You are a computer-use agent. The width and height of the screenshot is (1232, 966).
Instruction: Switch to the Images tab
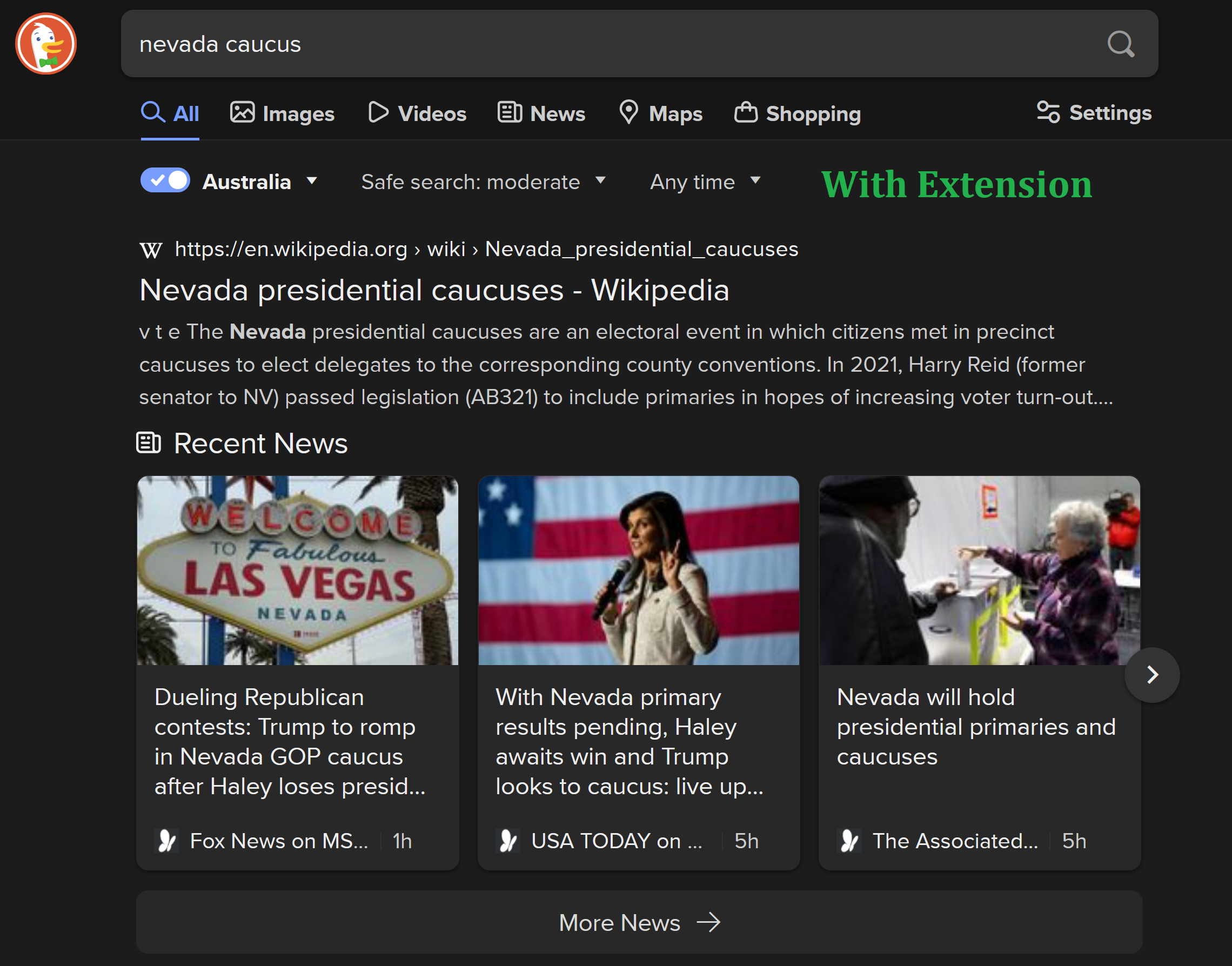point(282,113)
